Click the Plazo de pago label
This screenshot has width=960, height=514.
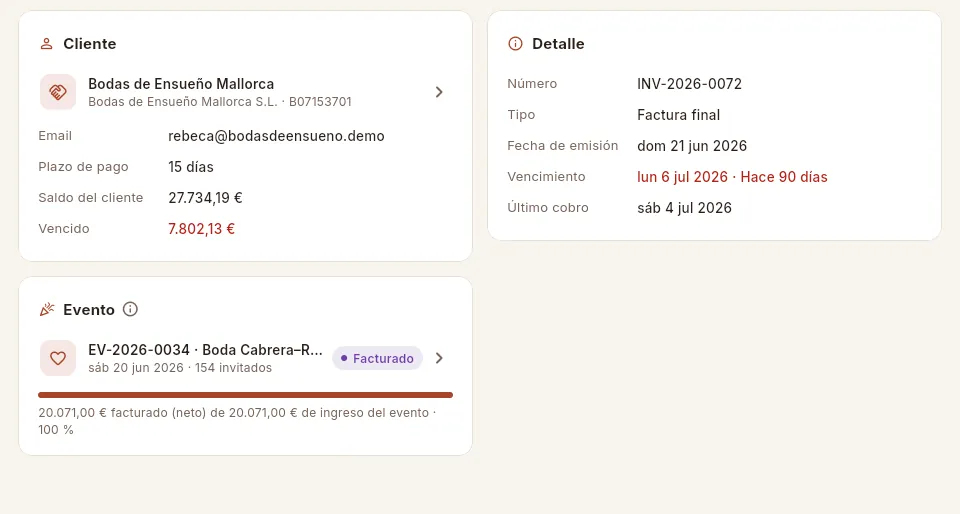(83, 167)
